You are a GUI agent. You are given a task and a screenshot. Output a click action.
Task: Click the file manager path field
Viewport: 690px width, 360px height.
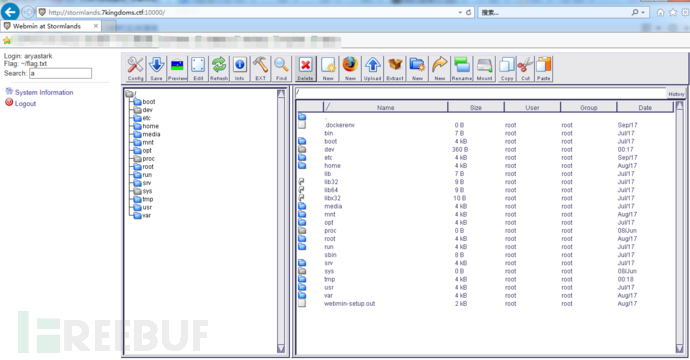[x=481, y=92]
